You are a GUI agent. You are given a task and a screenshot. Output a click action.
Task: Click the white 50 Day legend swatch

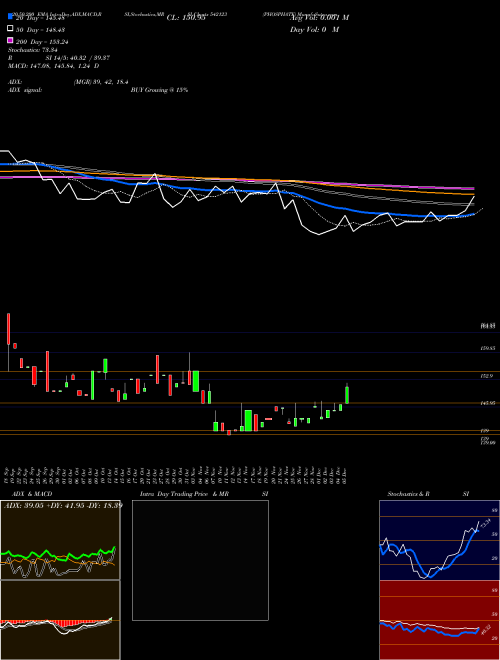[11, 29]
